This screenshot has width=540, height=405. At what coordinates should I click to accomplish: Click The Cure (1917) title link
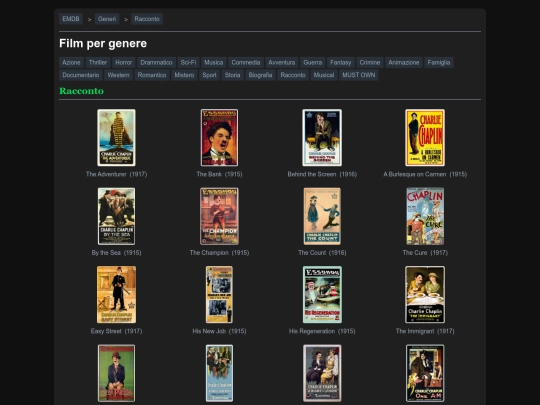(x=425, y=253)
